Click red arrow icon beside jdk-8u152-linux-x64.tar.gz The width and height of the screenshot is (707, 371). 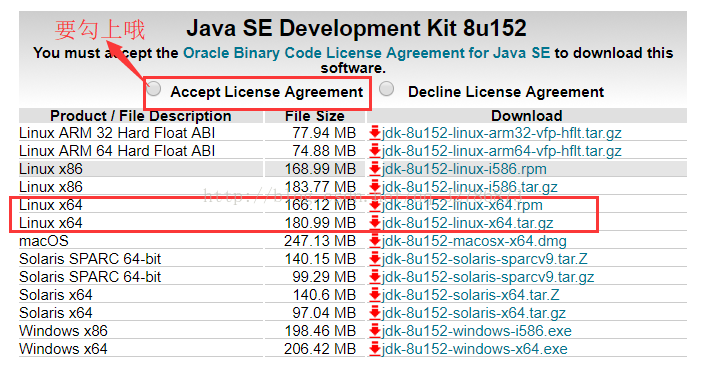[x=375, y=223]
